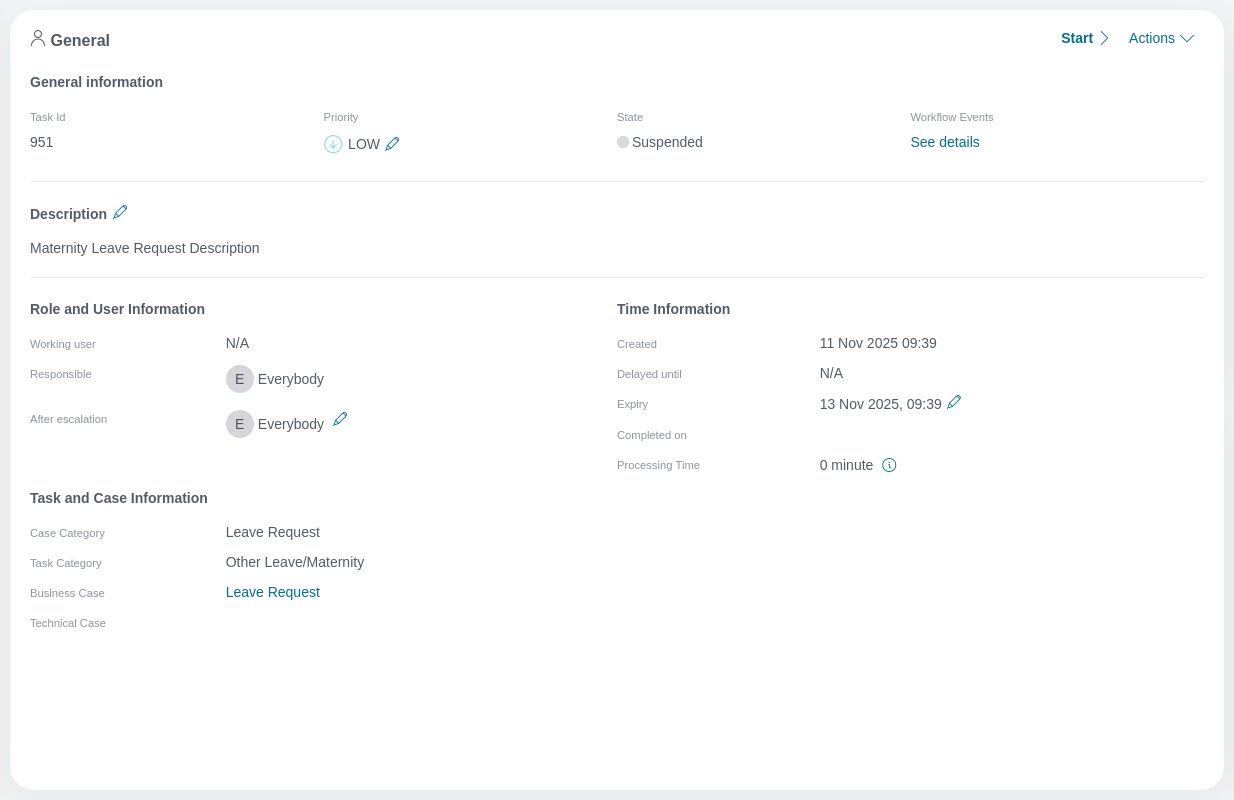Click the Created date 11 Nov 2025 09:39
Viewport: 1234px width, 800px height.
(x=878, y=343)
